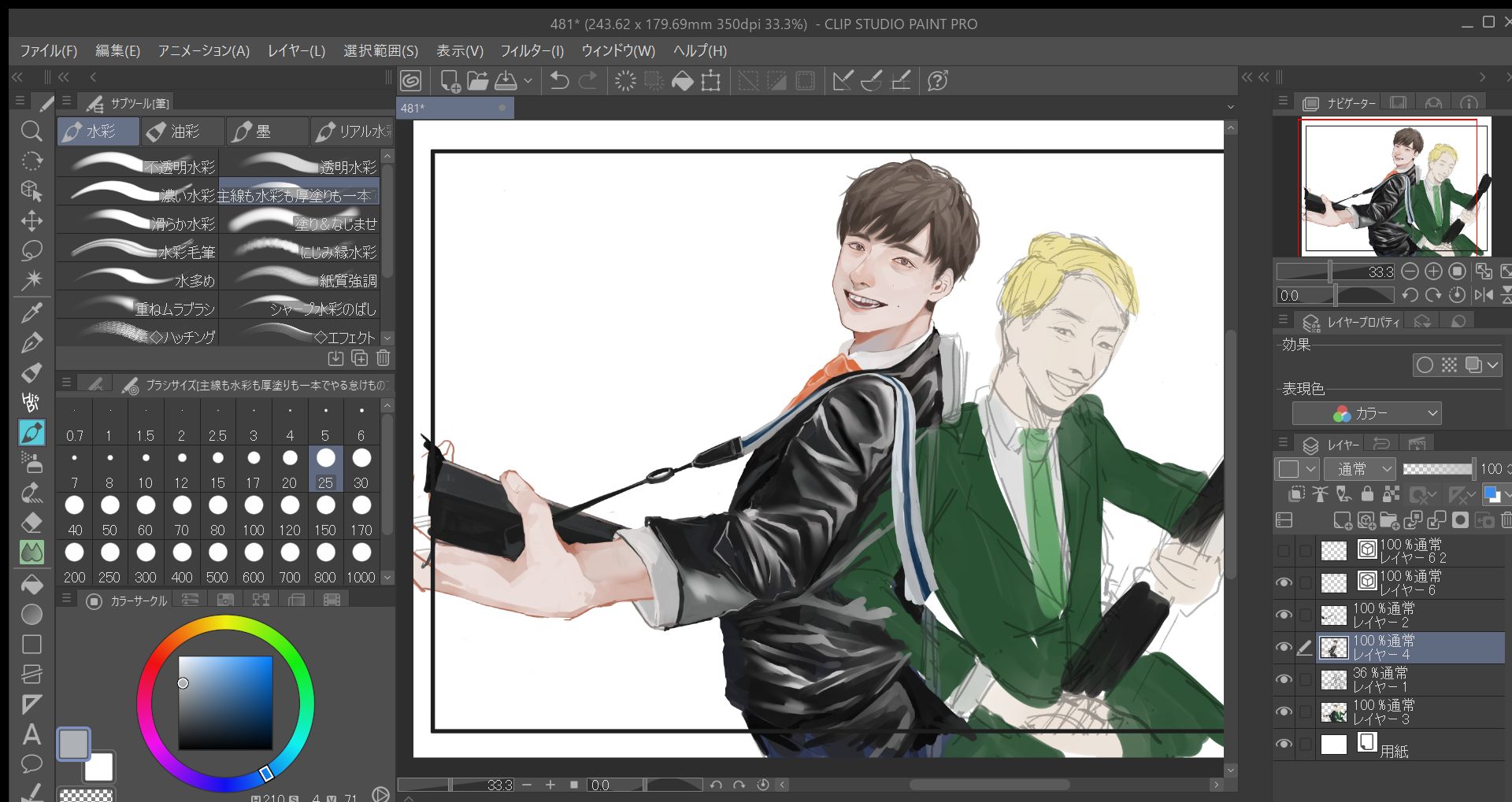The image size is (1512, 802).
Task: Click the Open file folder icon
Action: [x=478, y=80]
